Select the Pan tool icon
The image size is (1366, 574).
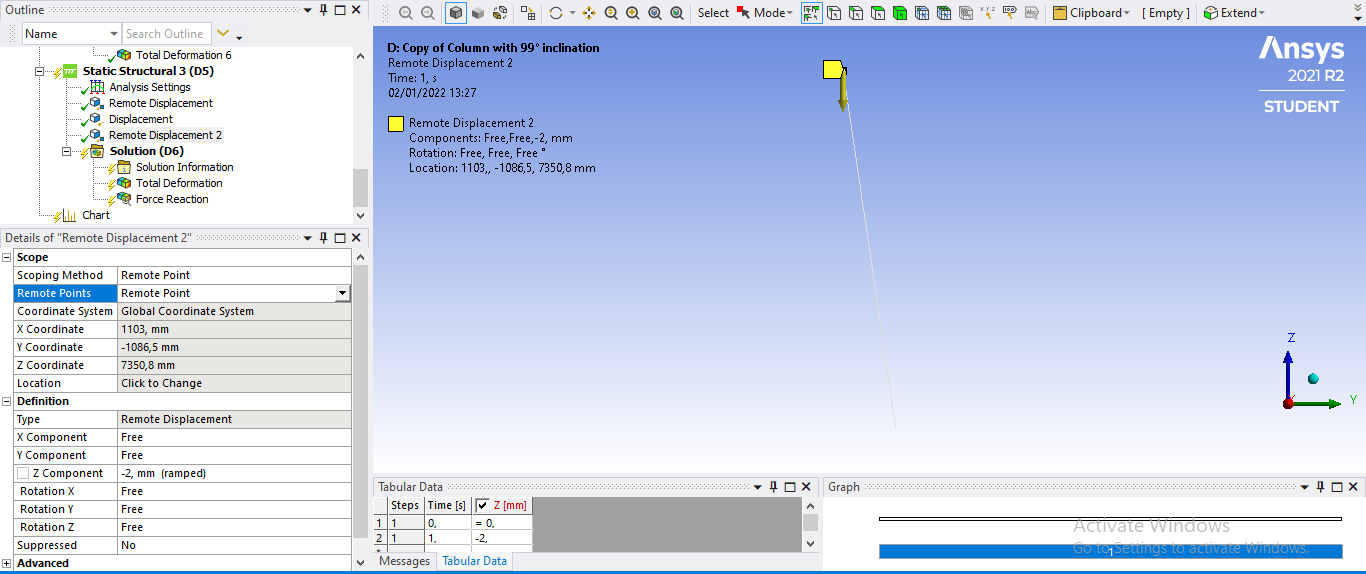[589, 13]
